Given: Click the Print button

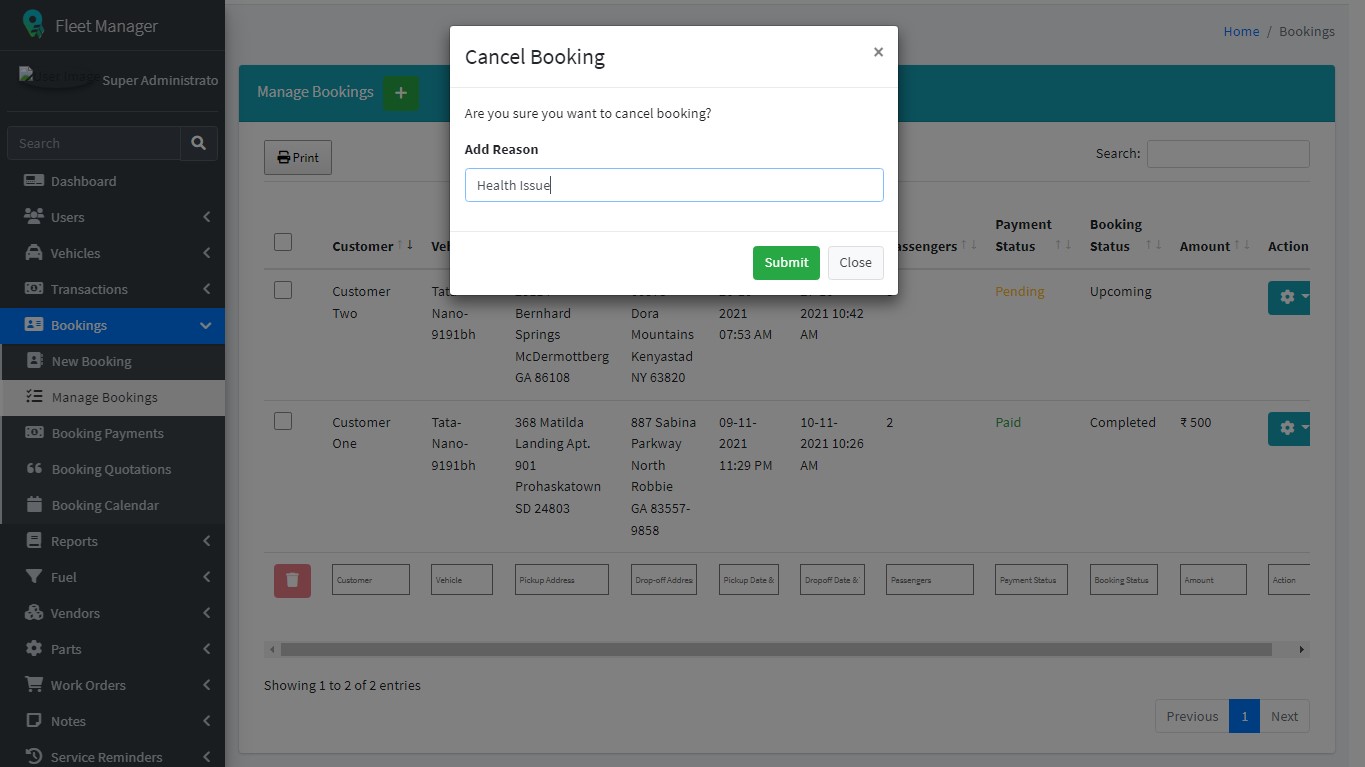Looking at the screenshot, I should (x=298, y=158).
